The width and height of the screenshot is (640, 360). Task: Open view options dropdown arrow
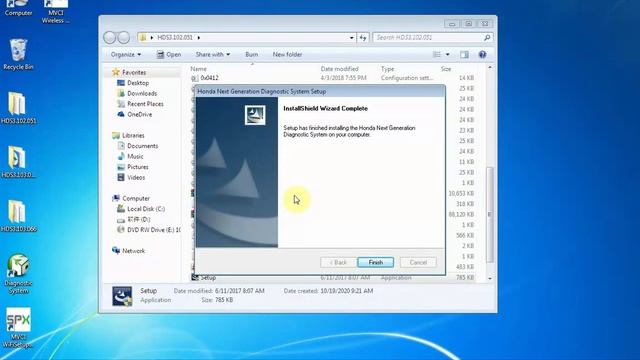click(447, 54)
